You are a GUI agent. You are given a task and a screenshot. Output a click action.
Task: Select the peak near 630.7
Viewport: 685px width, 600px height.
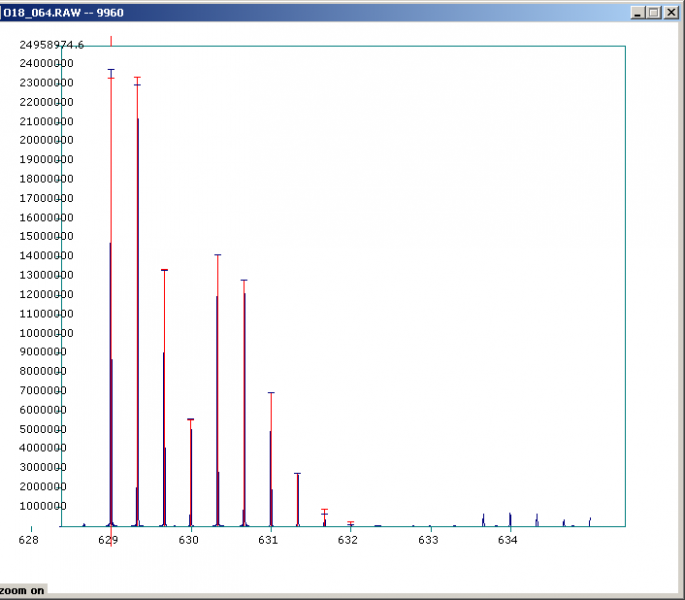pos(244,400)
